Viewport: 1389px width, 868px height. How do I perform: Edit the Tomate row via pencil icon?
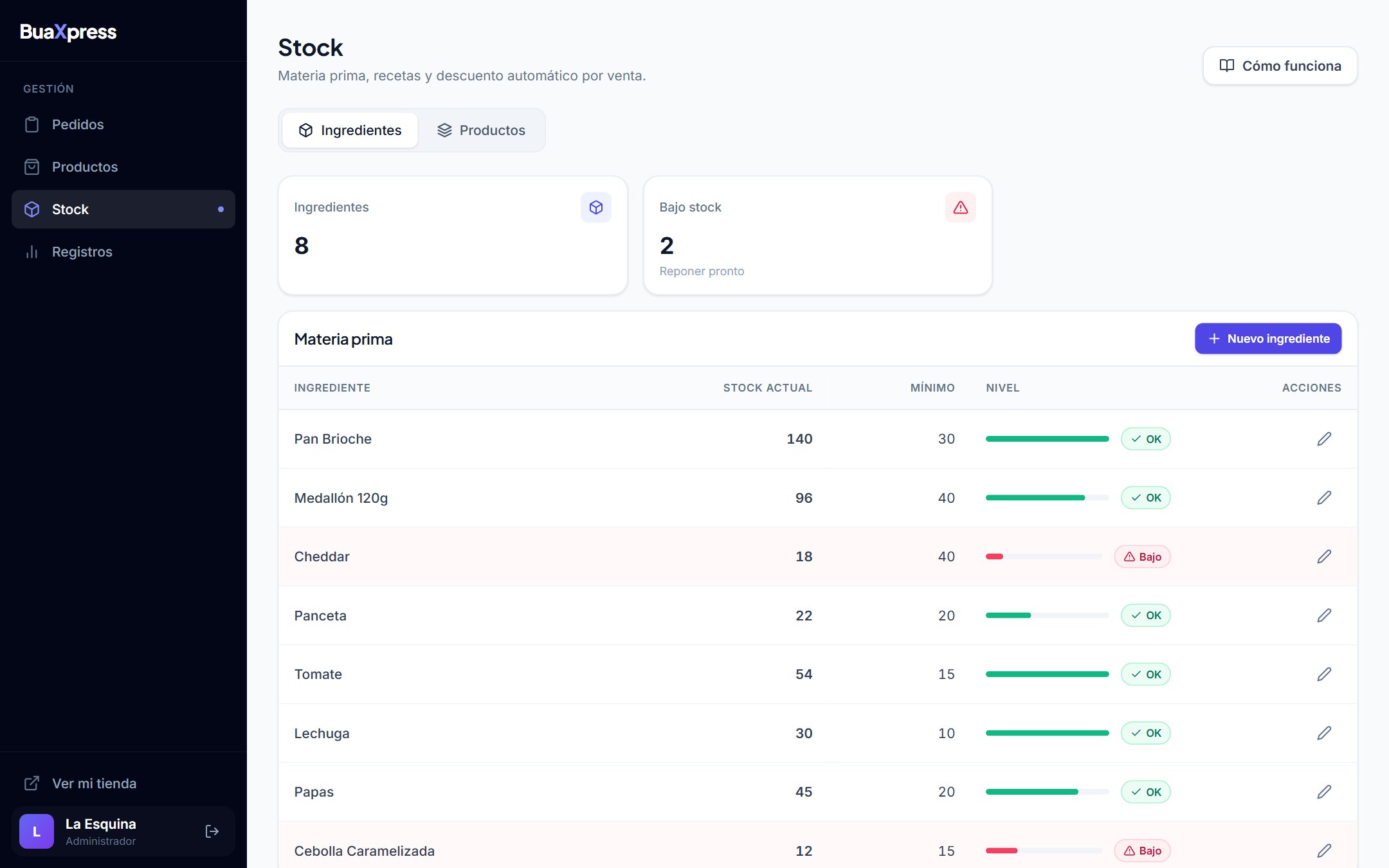1324,674
